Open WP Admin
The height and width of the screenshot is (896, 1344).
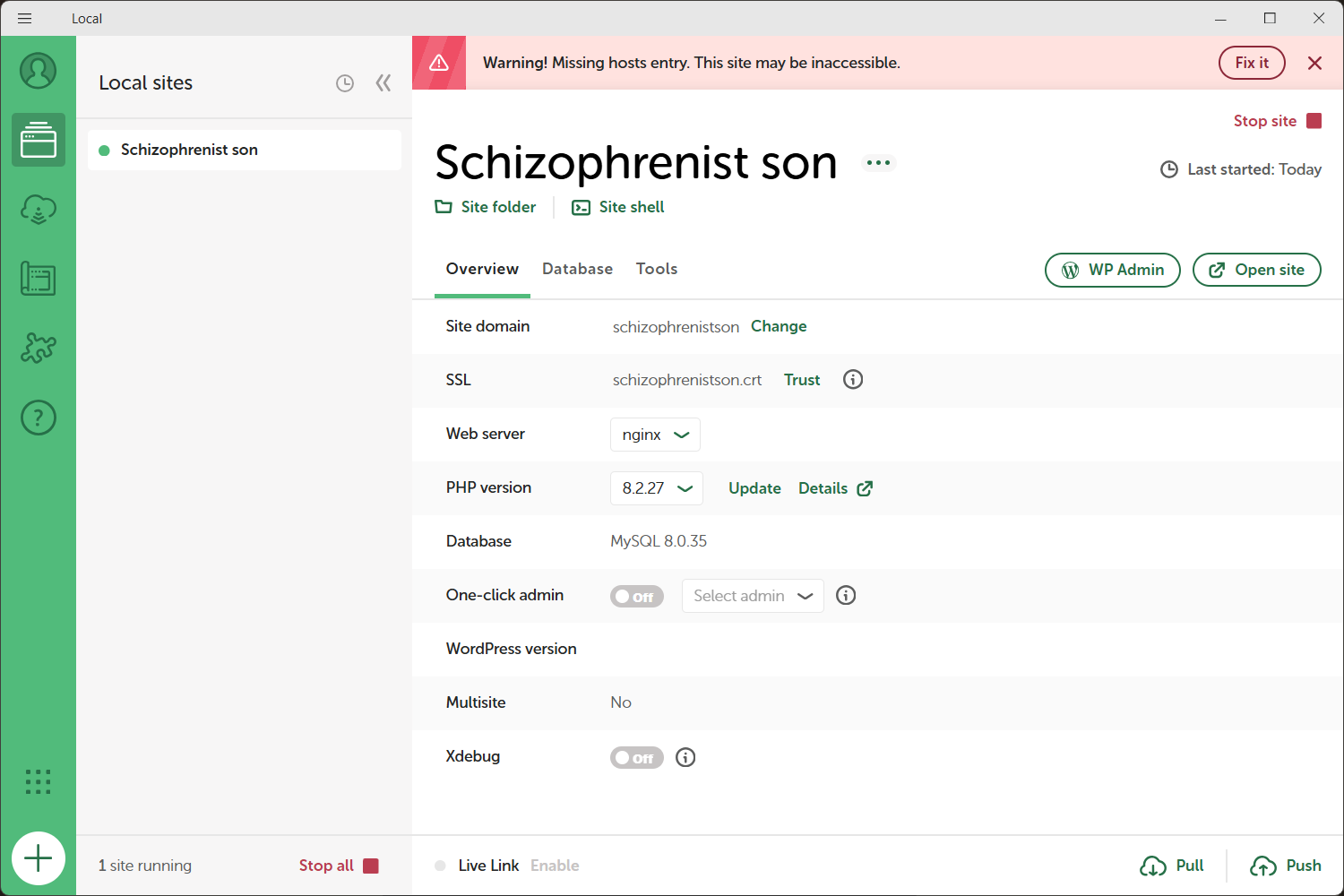1113,270
